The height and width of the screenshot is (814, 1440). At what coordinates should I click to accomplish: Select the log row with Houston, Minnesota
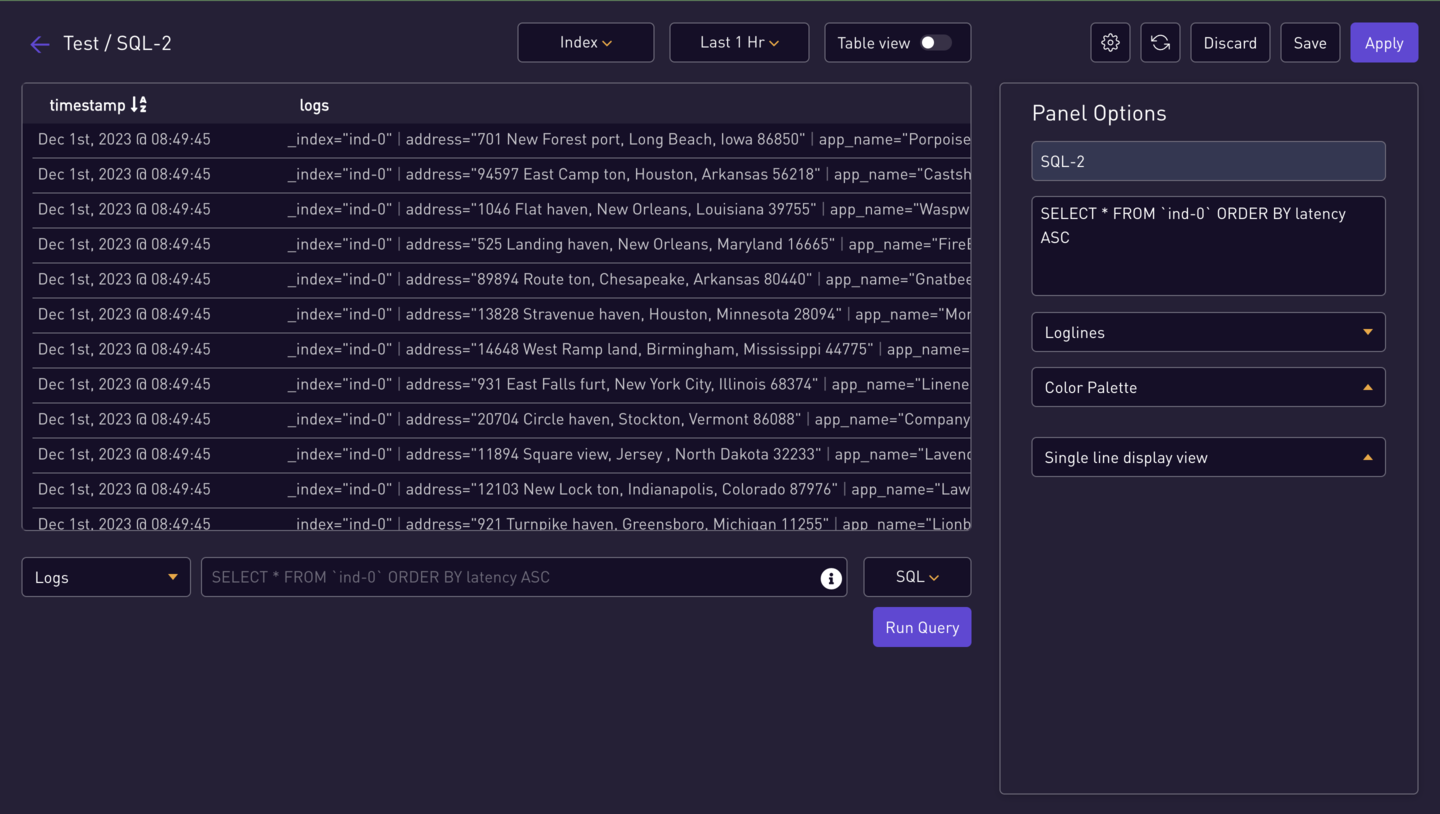coord(501,315)
